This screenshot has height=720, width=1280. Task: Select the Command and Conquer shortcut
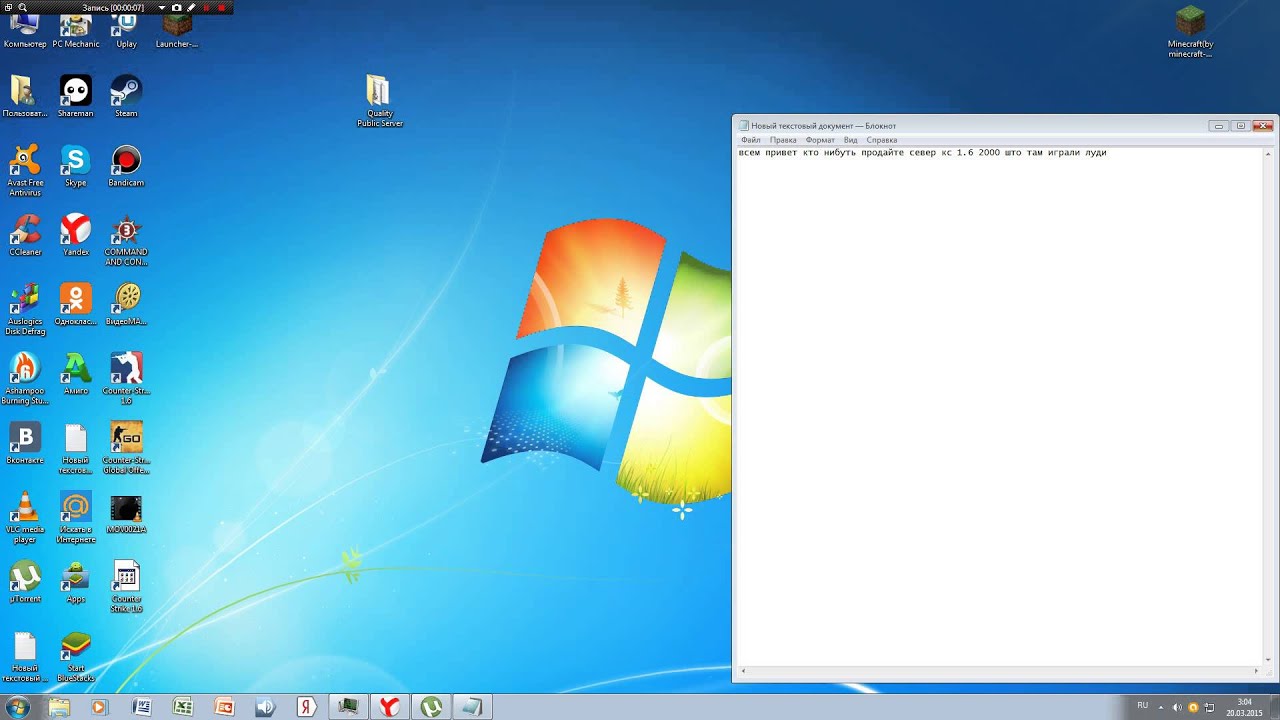[x=126, y=240]
